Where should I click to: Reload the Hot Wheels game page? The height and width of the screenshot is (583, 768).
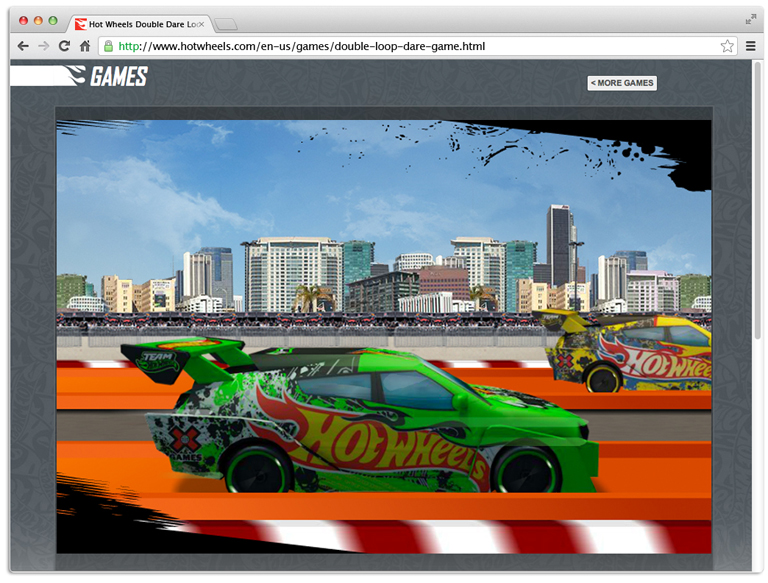[x=64, y=46]
